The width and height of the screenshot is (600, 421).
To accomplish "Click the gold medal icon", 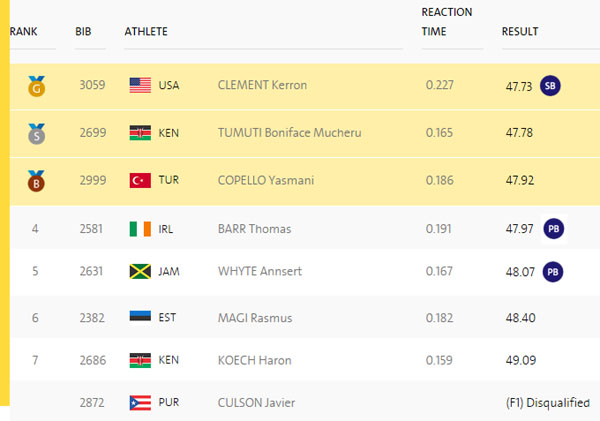I will click(37, 86).
